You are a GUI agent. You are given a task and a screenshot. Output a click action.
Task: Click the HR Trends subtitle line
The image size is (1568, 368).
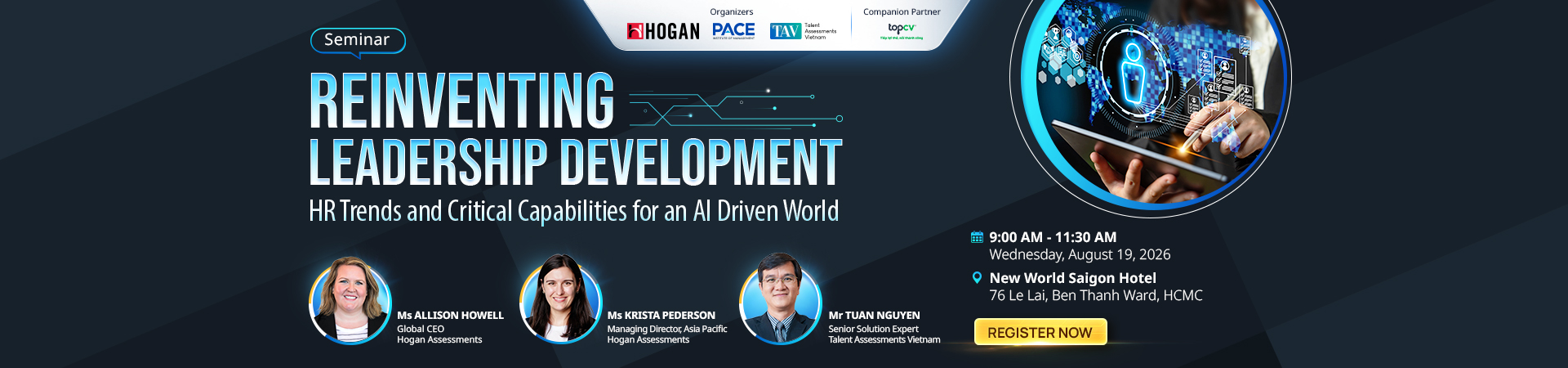(573, 211)
